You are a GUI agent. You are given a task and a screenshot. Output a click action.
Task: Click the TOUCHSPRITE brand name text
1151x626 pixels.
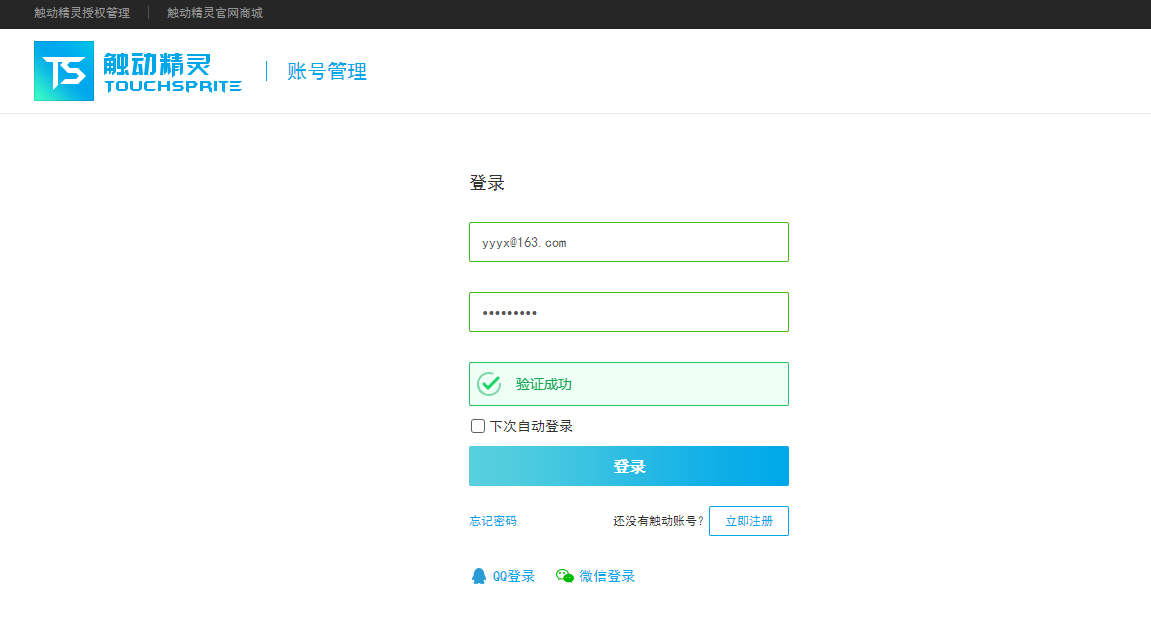pyautogui.click(x=172, y=86)
